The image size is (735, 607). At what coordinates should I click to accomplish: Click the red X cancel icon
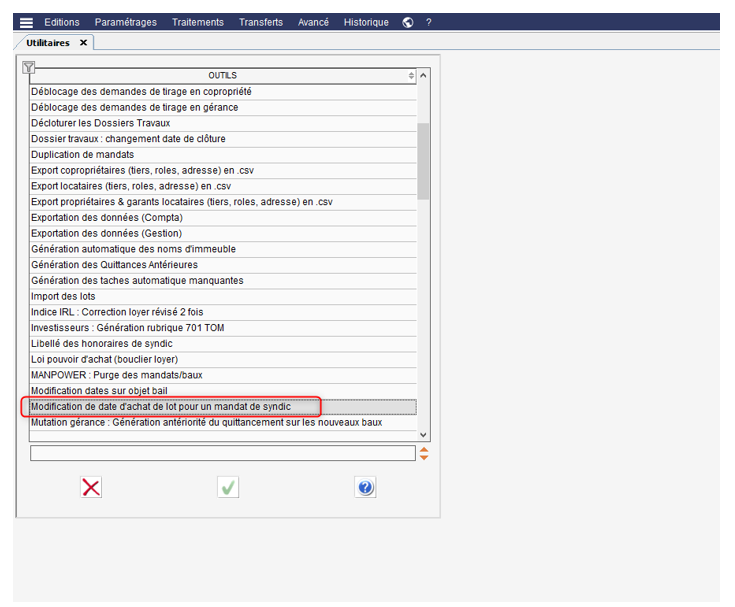pos(91,487)
